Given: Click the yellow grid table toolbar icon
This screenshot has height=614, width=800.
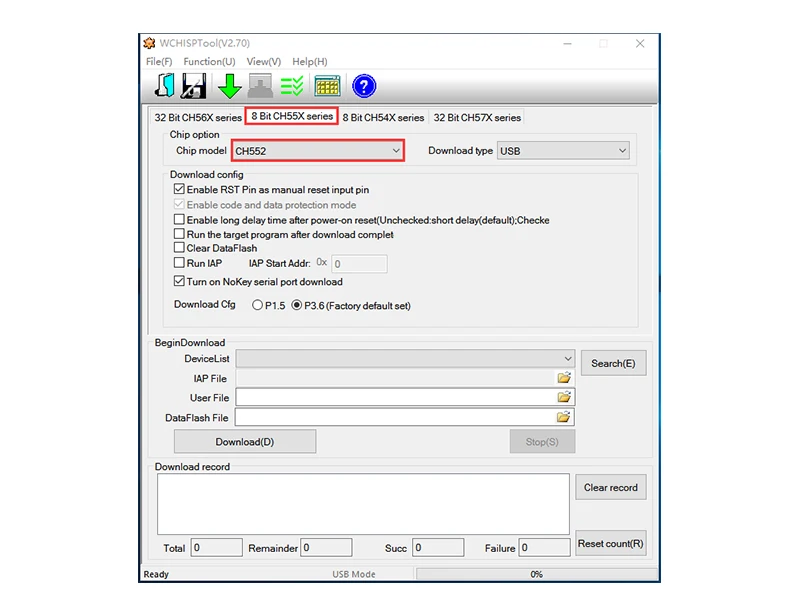Looking at the screenshot, I should 327,86.
